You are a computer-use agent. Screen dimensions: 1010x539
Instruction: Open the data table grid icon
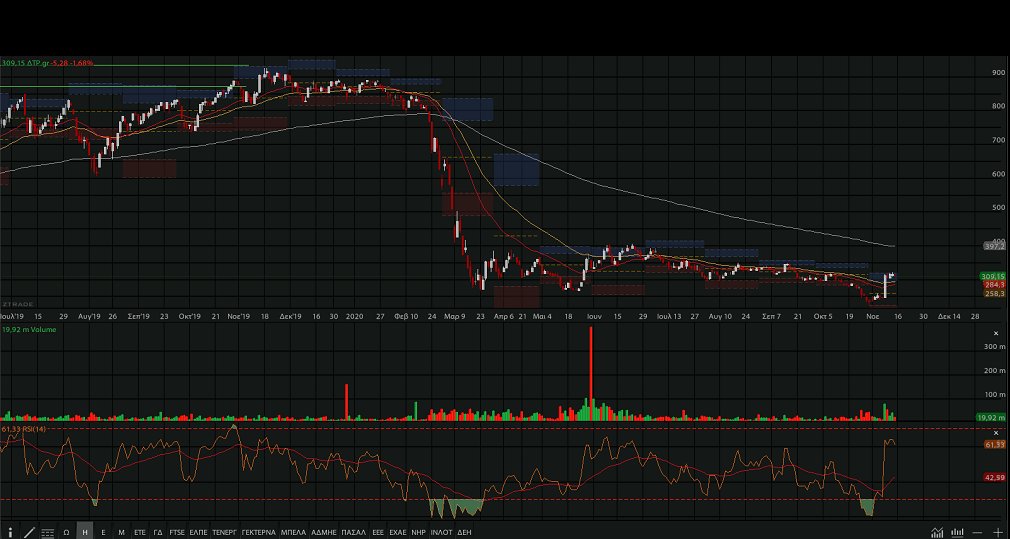(x=47, y=532)
